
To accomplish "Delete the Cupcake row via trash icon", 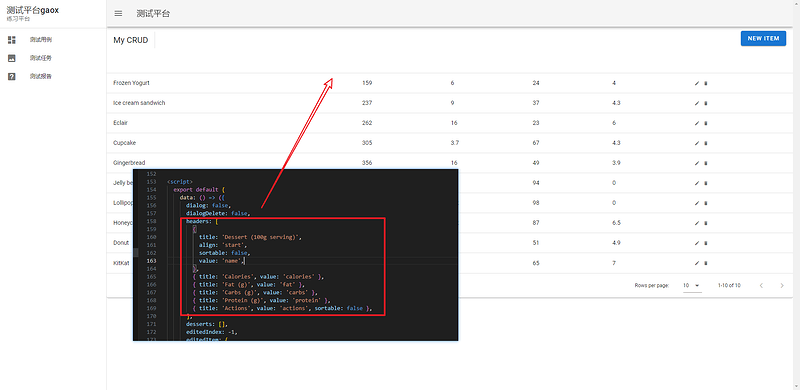I will click(x=706, y=143).
